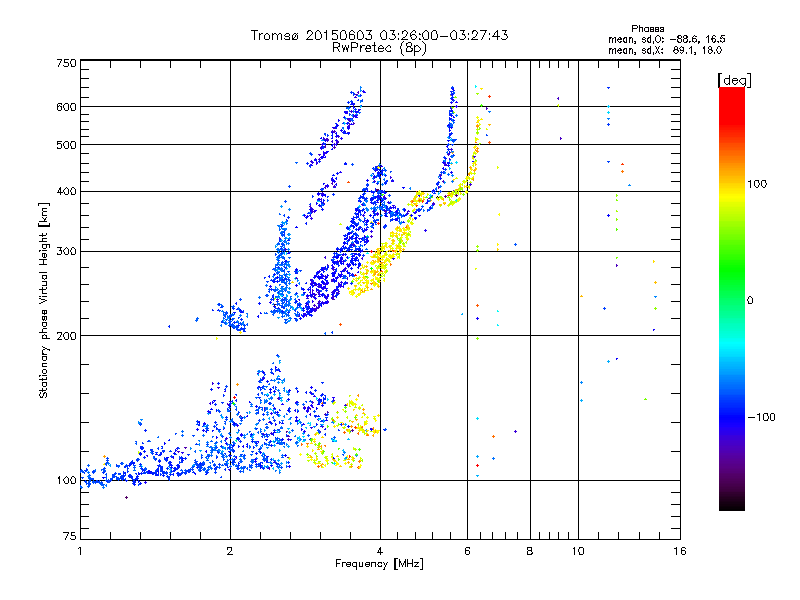Click the y-axis tick label '500'
This screenshot has height=600, width=800.
(x=66, y=145)
